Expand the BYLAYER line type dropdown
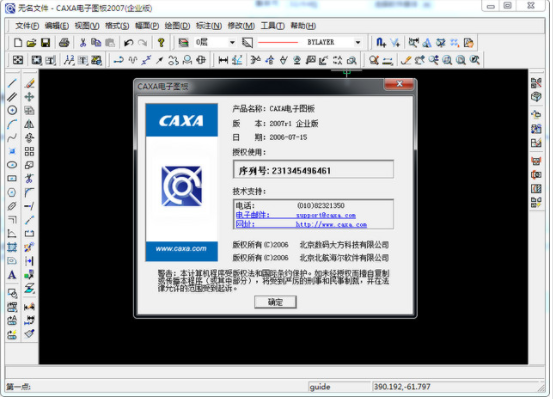 point(358,43)
